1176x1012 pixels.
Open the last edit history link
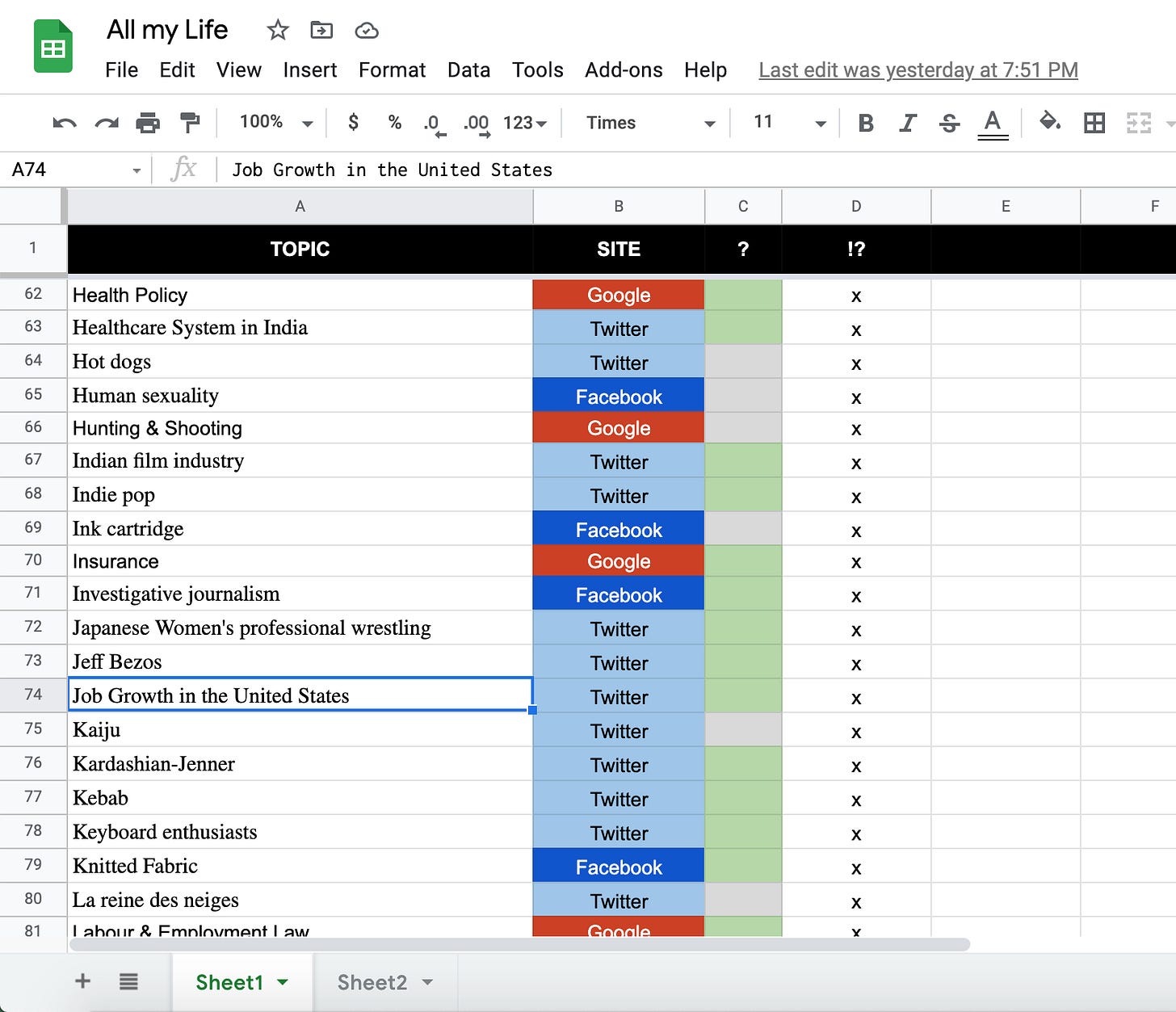click(918, 70)
